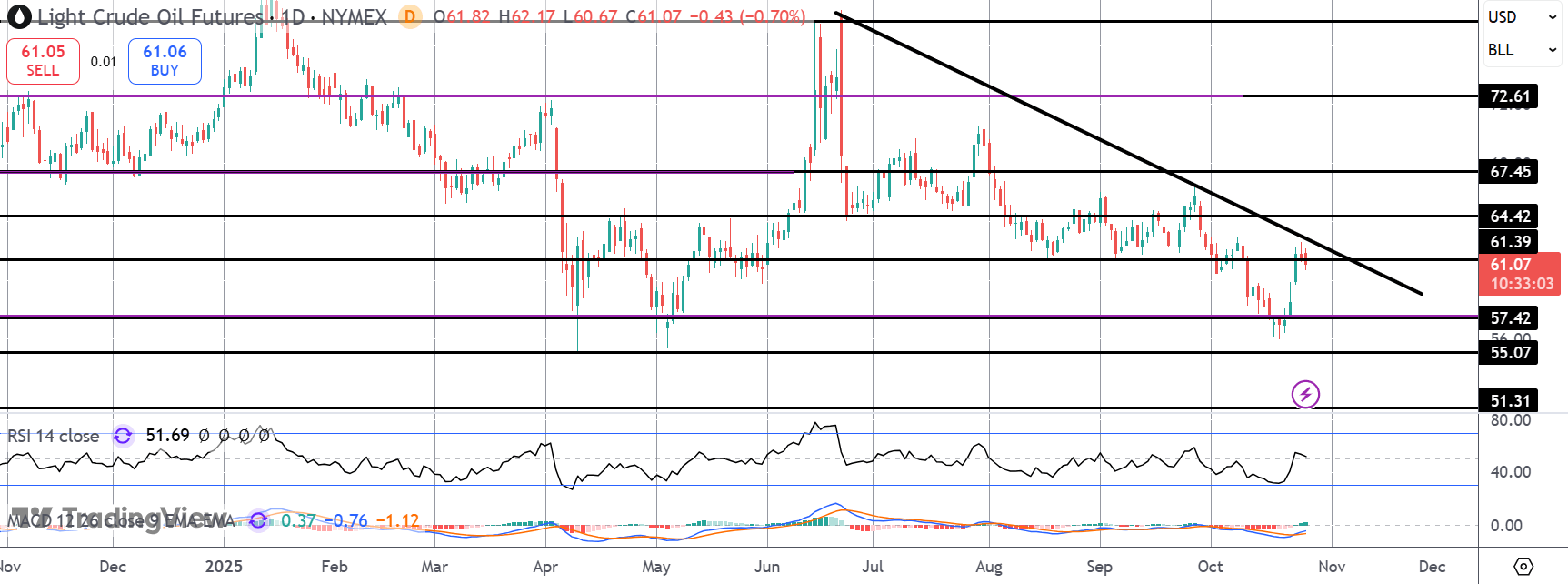Click the MACD indicator refresh icon
The height and width of the screenshot is (584, 1568).
(258, 520)
